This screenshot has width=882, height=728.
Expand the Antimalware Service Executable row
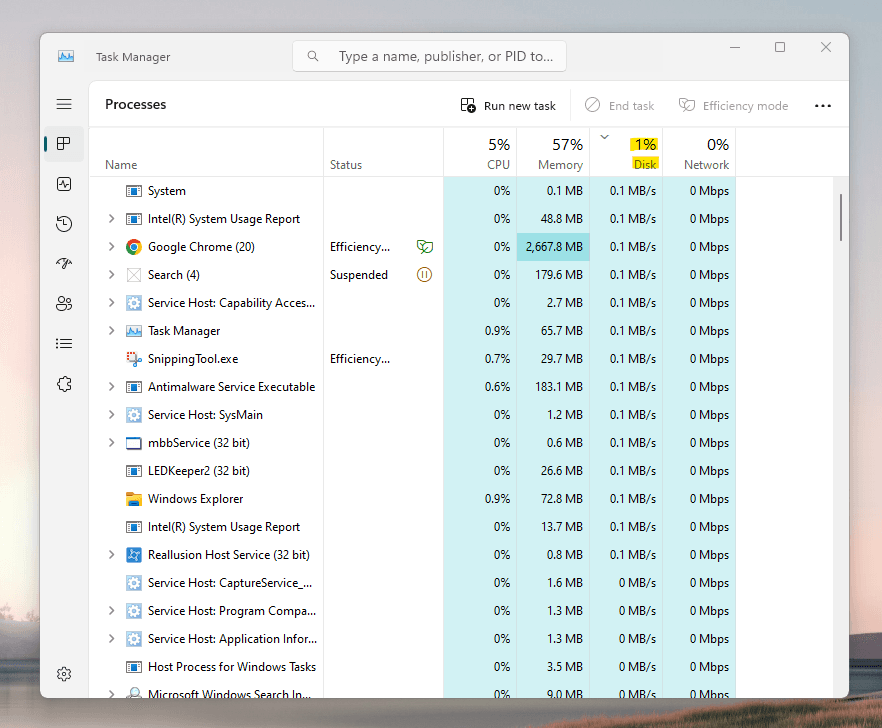(x=111, y=387)
